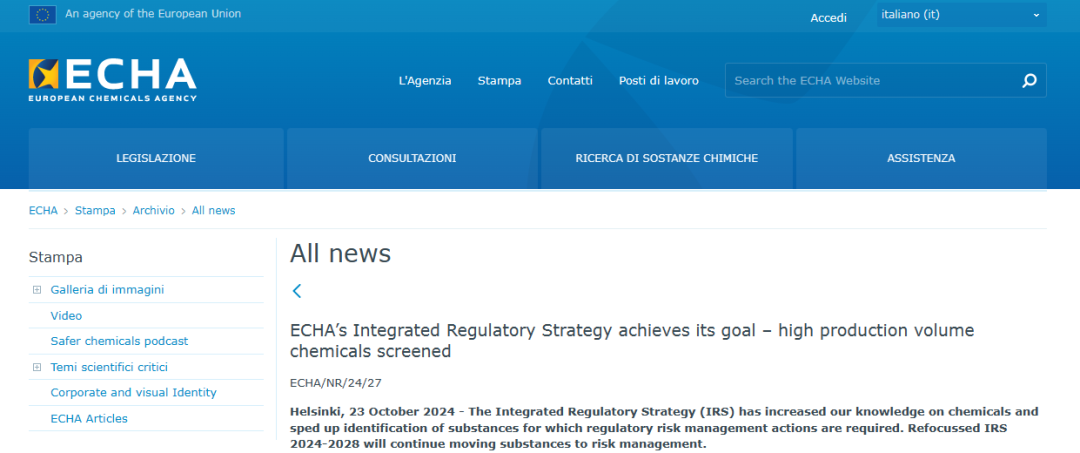
Task: Open the italiano (it) language dropdown
Action: 960,15
